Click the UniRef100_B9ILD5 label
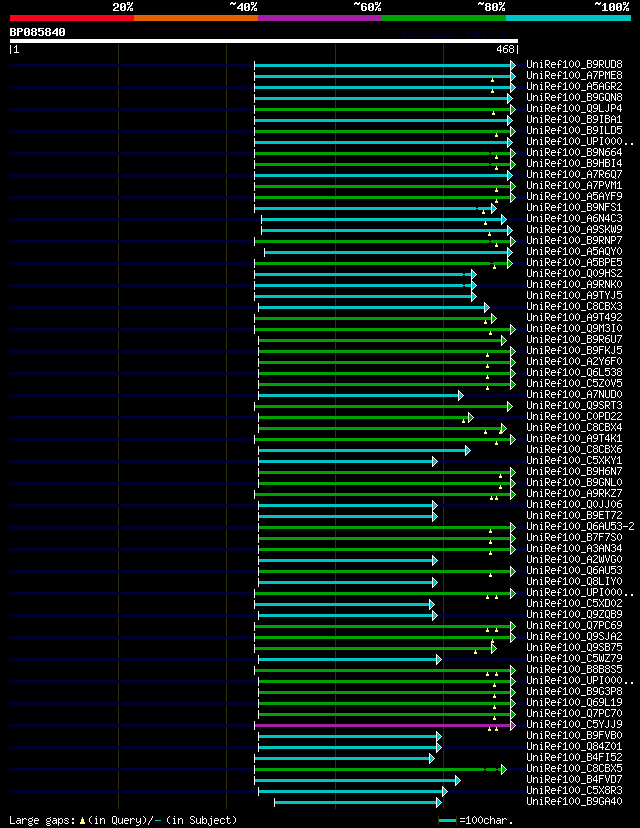This screenshot has width=640, height=828. coord(574,130)
